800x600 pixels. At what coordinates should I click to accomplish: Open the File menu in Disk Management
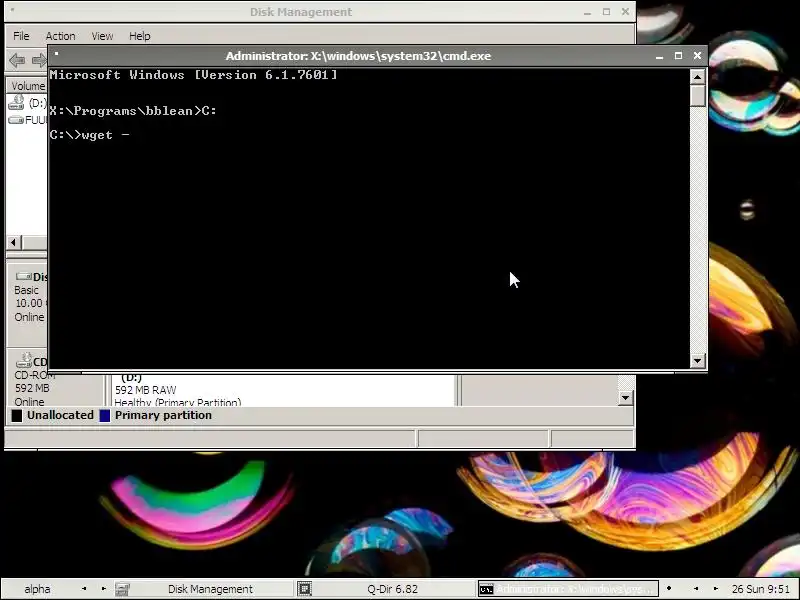click(x=21, y=36)
